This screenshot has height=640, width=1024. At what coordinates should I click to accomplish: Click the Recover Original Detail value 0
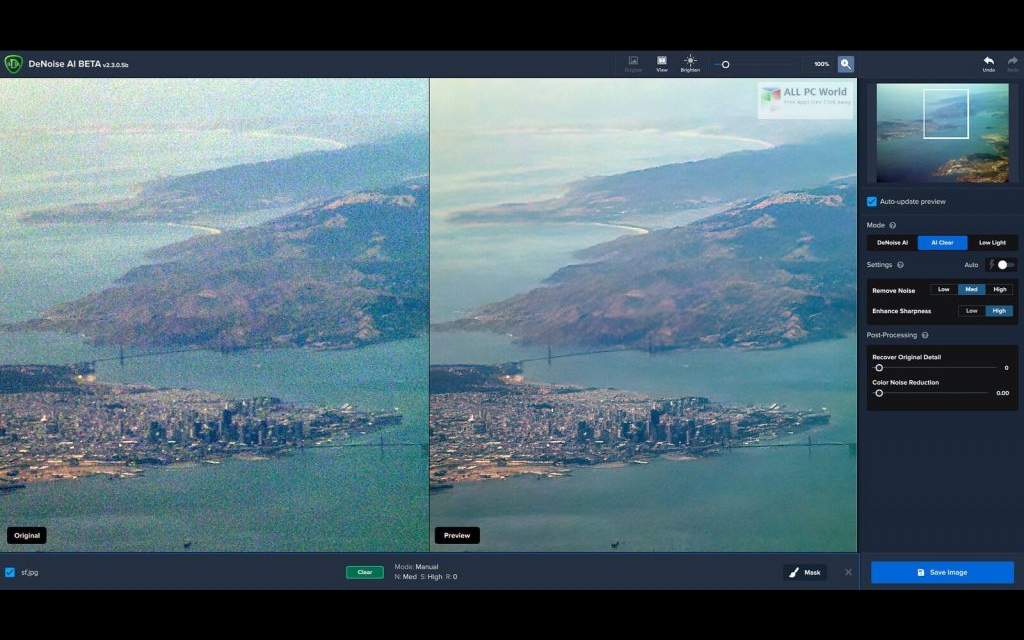click(x=1006, y=368)
